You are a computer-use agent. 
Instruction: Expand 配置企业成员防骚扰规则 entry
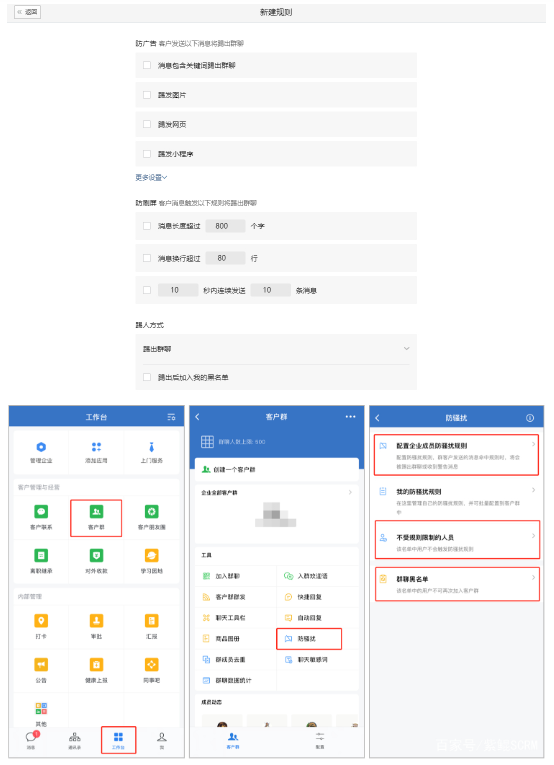point(456,455)
